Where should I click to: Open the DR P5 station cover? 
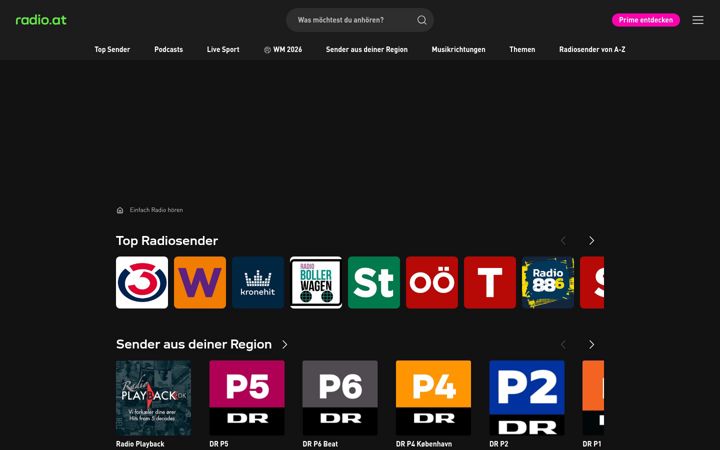pyautogui.click(x=247, y=398)
